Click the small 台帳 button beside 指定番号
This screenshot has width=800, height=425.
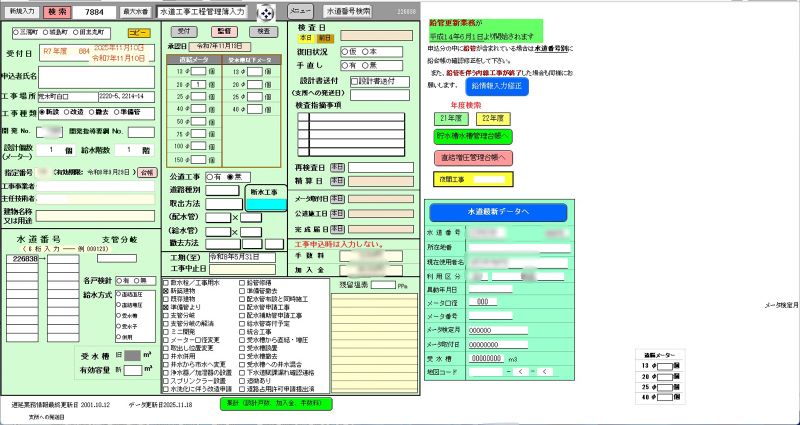point(147,172)
